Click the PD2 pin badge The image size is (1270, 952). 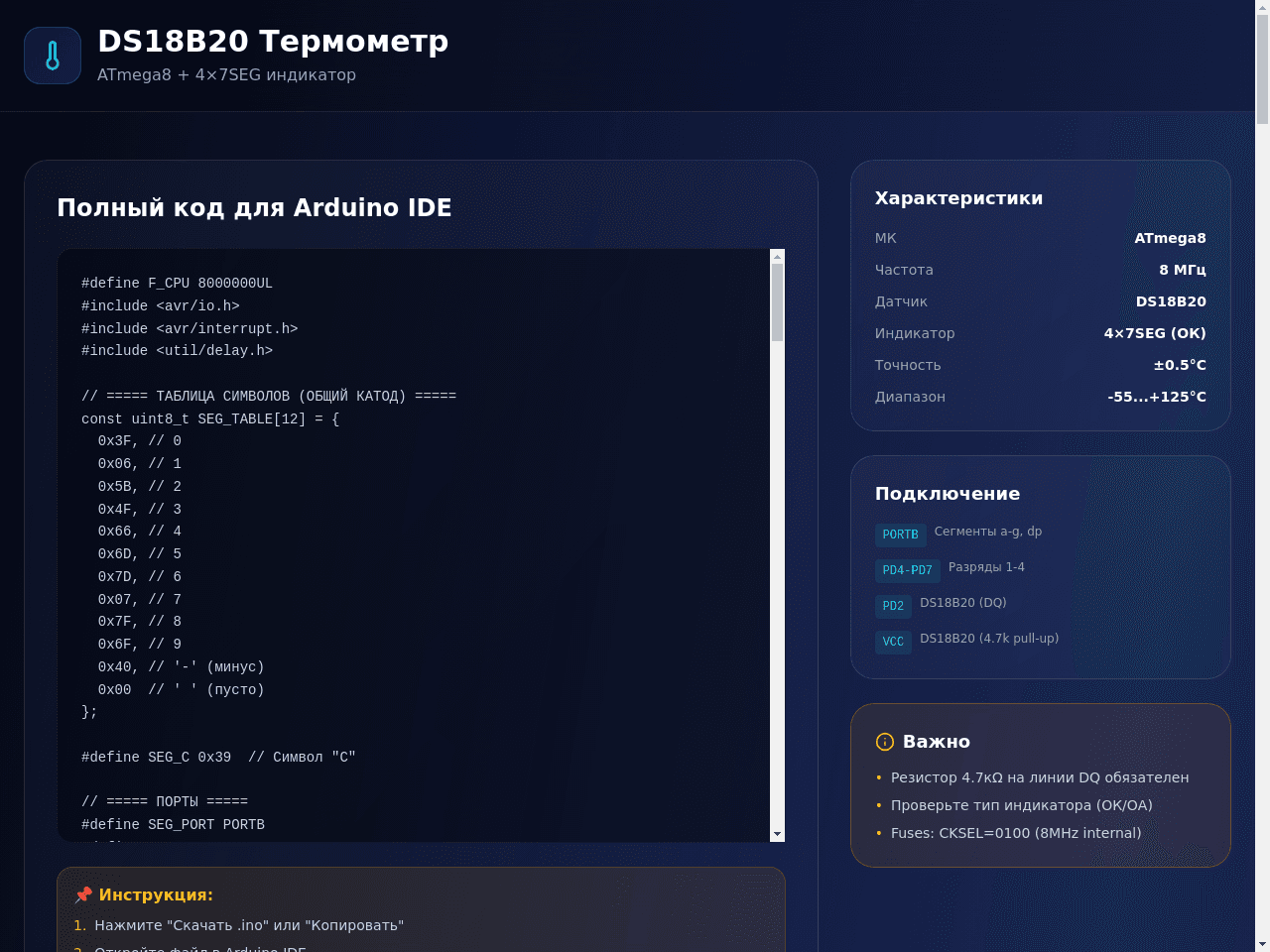[x=893, y=606]
